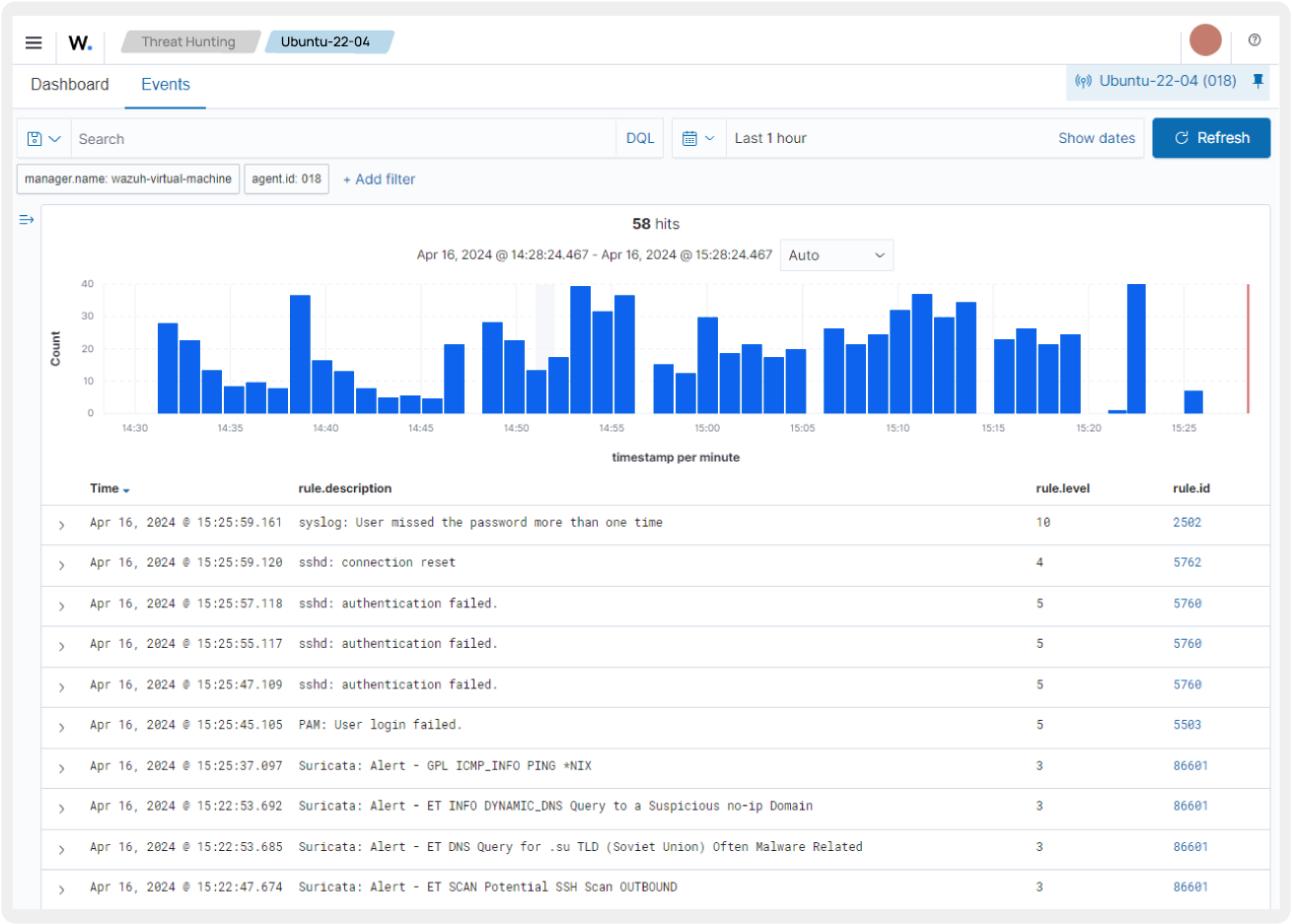The height and width of the screenshot is (924, 1292).
Task: Toggle the agent.id: 018 filter pill
Action: click(x=286, y=178)
